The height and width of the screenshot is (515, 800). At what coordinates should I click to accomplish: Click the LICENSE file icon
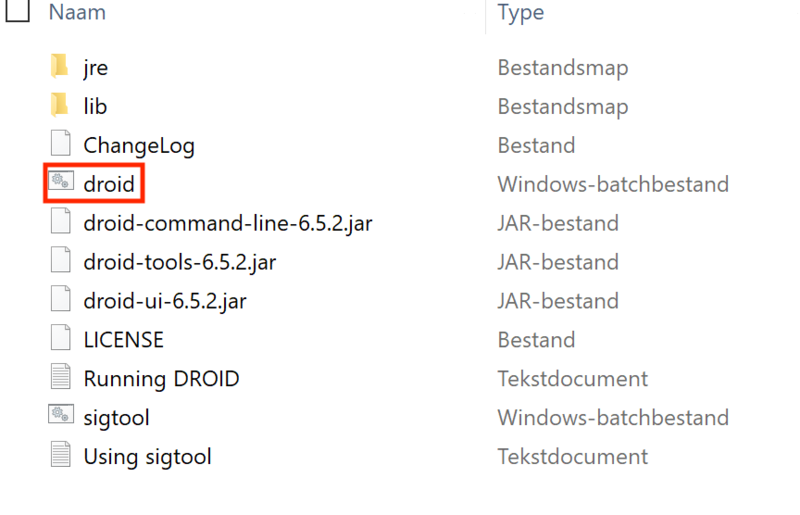(60, 340)
